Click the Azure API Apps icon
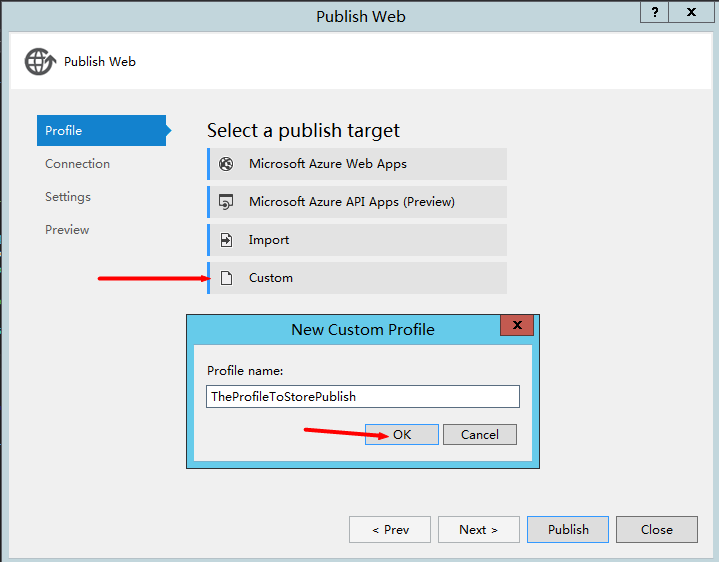Viewport: 719px width, 562px height. [226, 202]
